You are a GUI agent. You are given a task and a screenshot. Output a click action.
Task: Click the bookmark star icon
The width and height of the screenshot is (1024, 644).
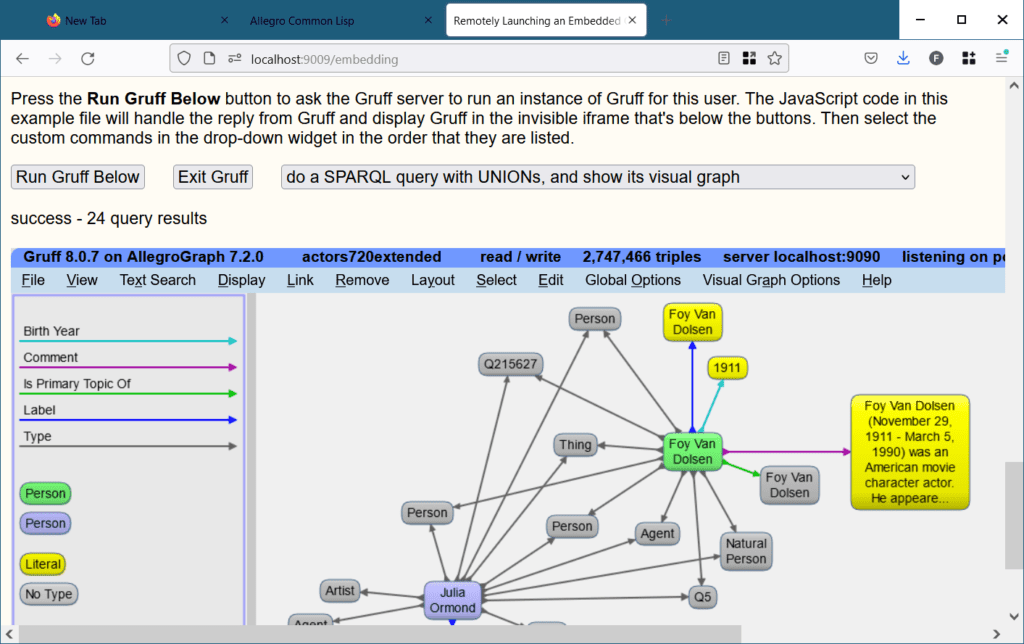[x=775, y=58]
